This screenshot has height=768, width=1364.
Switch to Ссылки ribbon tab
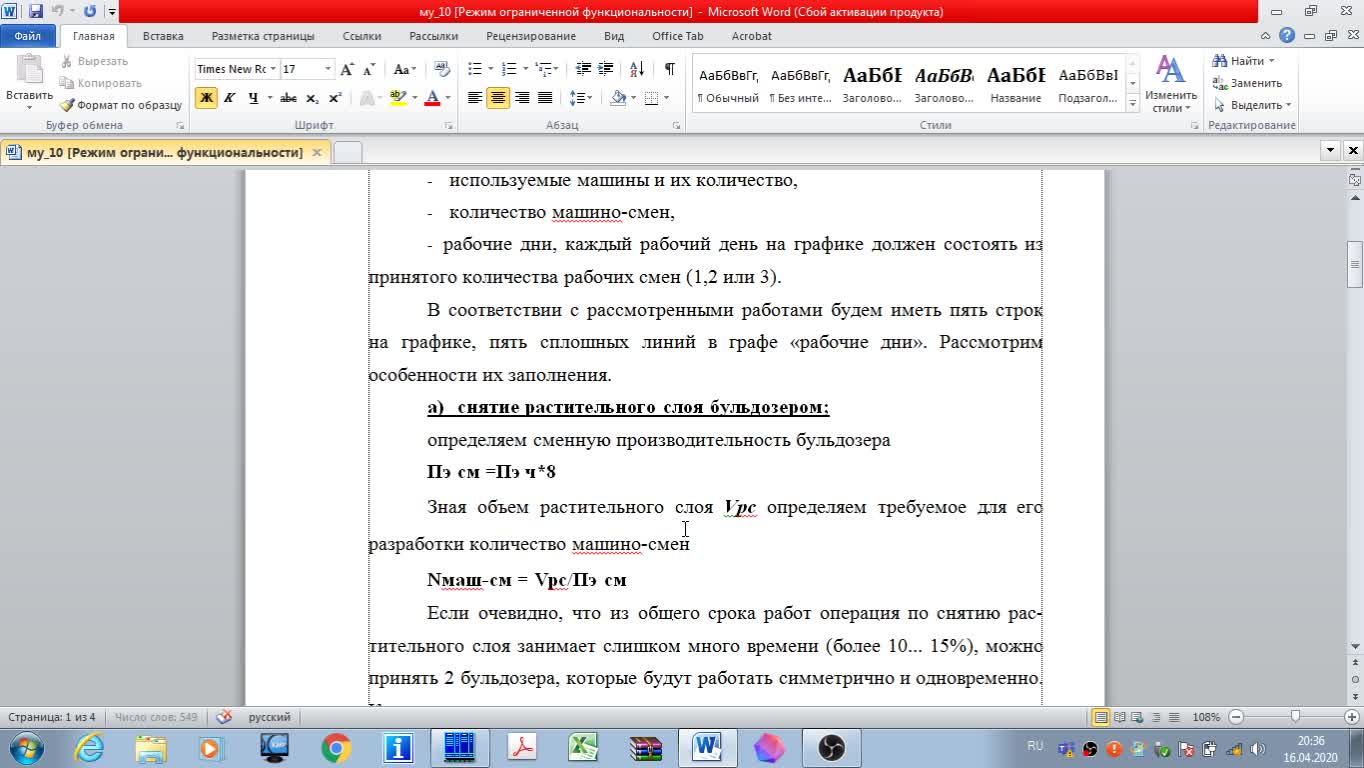(x=362, y=36)
